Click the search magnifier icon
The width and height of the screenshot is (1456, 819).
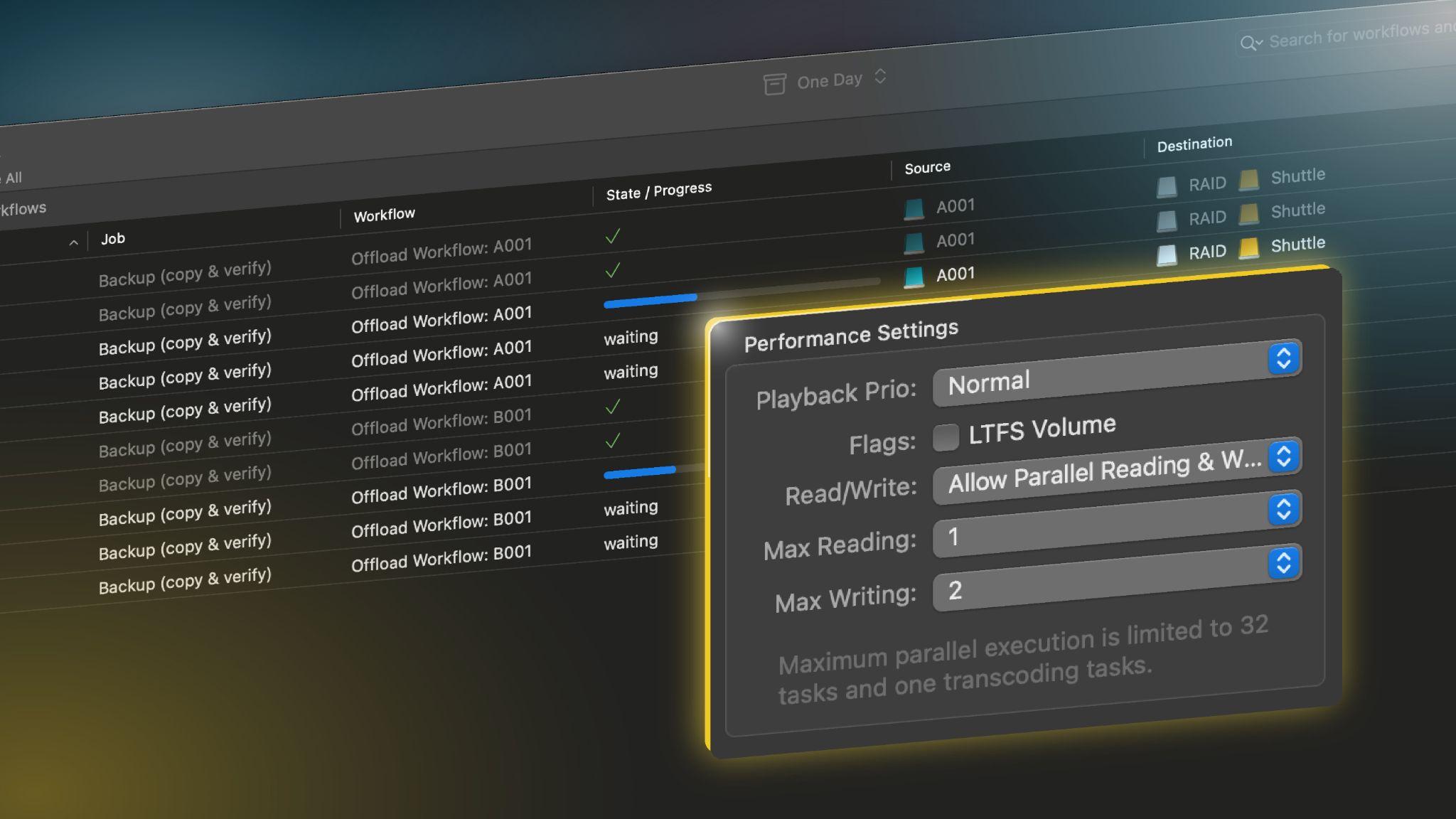(x=1248, y=43)
